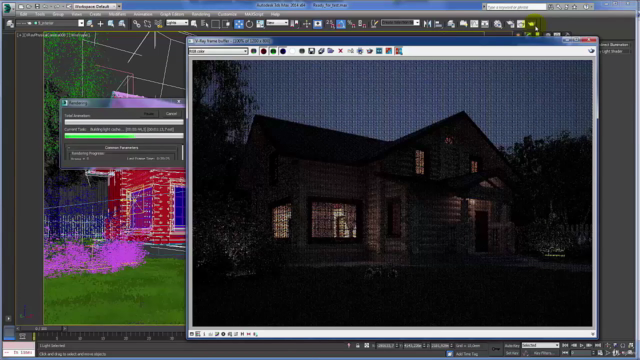Click the Total Animation progress bar
The image size is (640, 360).
point(124,122)
